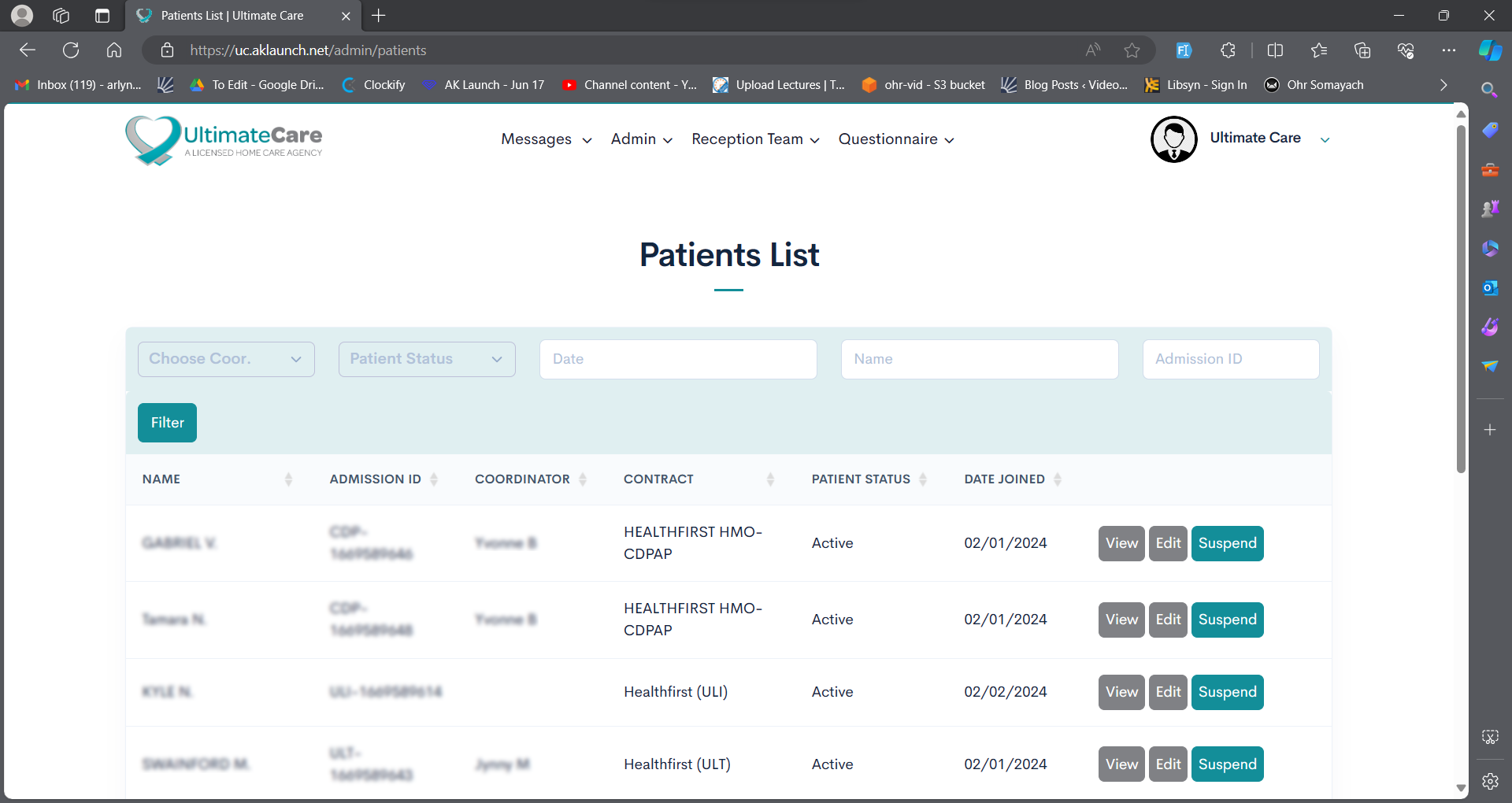The image size is (1512, 803).
Task: Click the user avatar picture
Action: (1173, 139)
